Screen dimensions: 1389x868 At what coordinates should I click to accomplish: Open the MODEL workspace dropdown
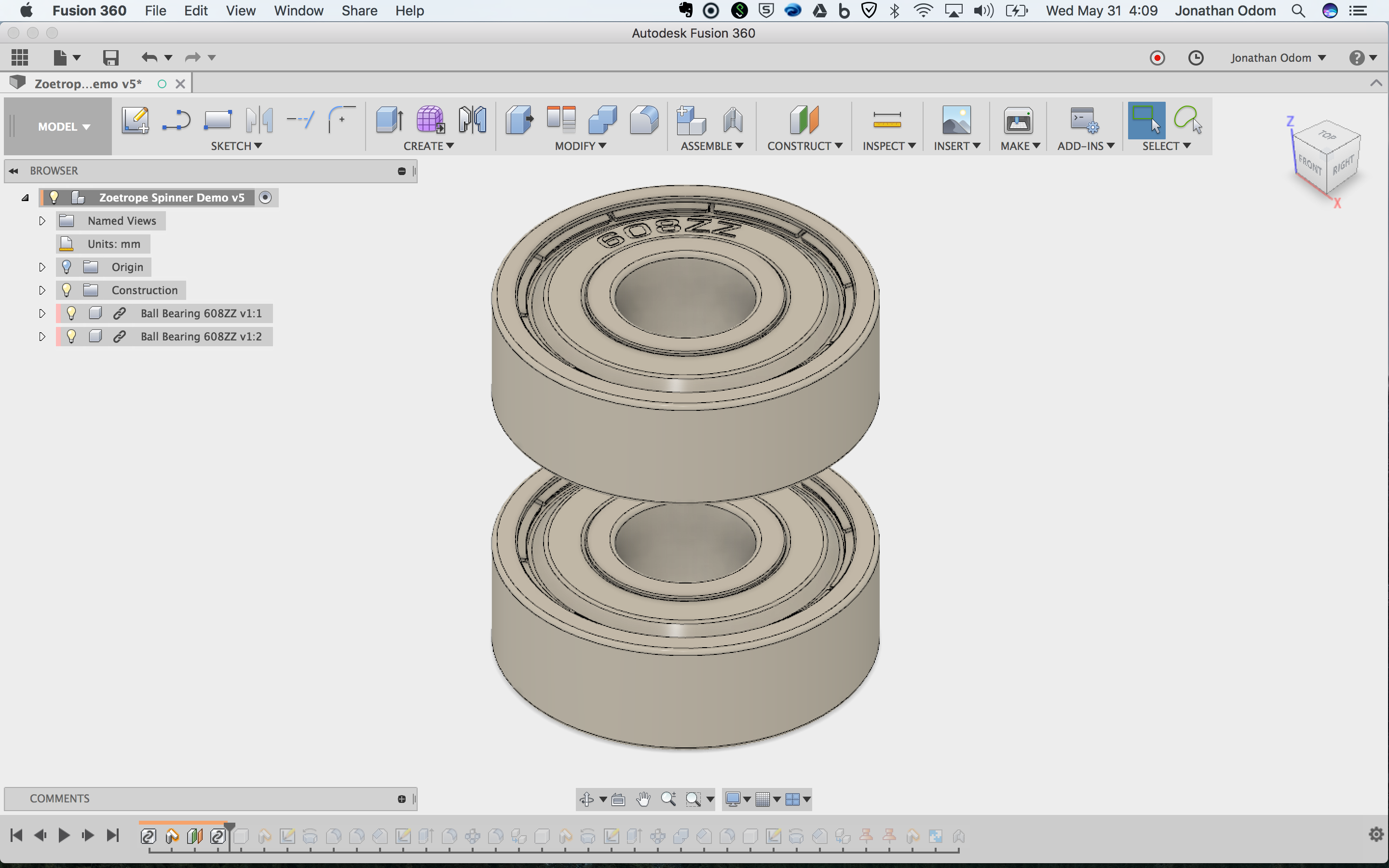(x=63, y=126)
